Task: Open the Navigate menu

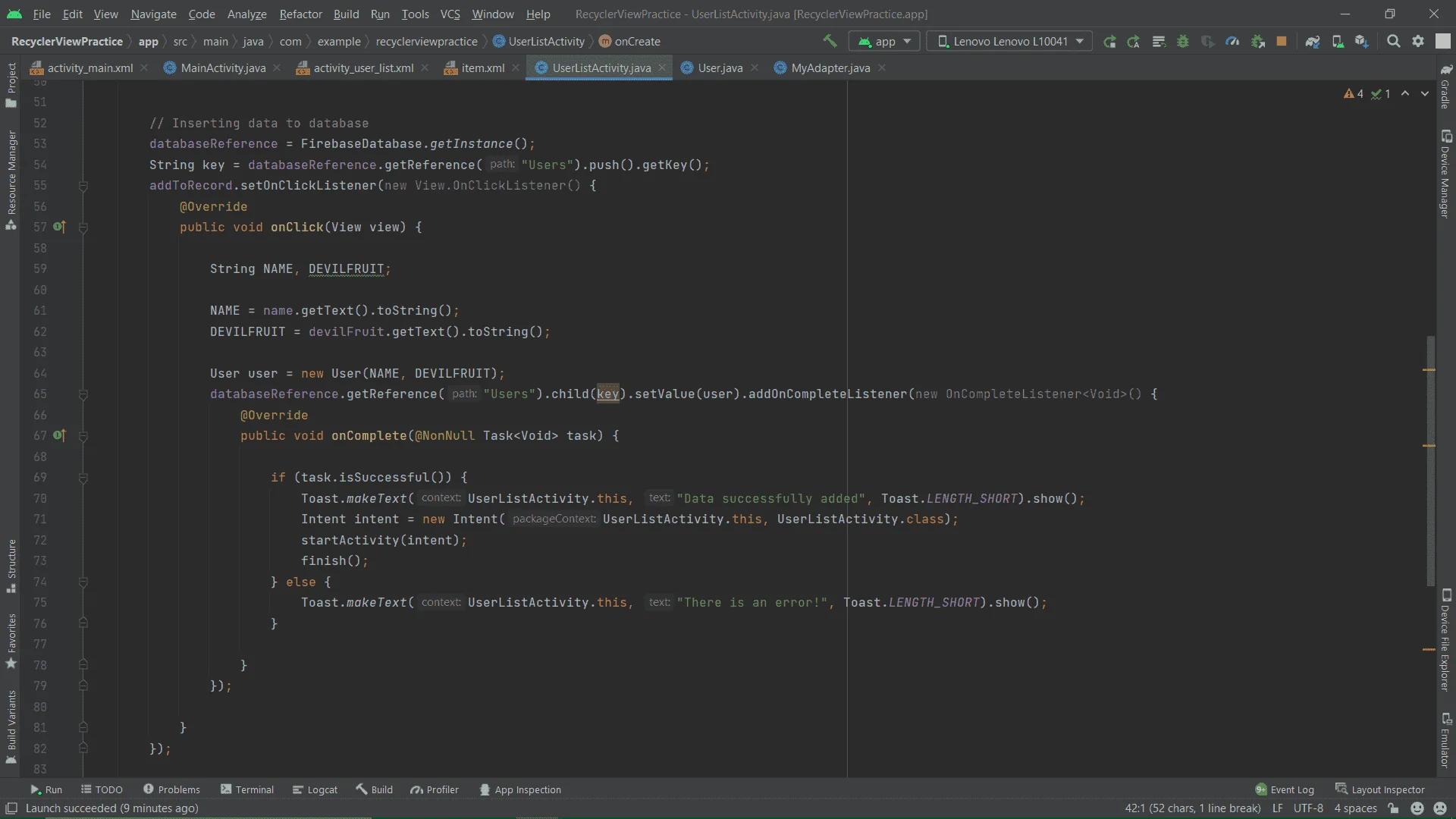Action: (153, 14)
